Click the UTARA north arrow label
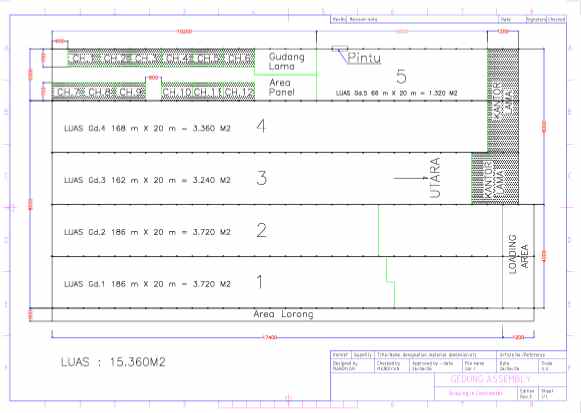The image size is (581, 413). tap(435, 177)
